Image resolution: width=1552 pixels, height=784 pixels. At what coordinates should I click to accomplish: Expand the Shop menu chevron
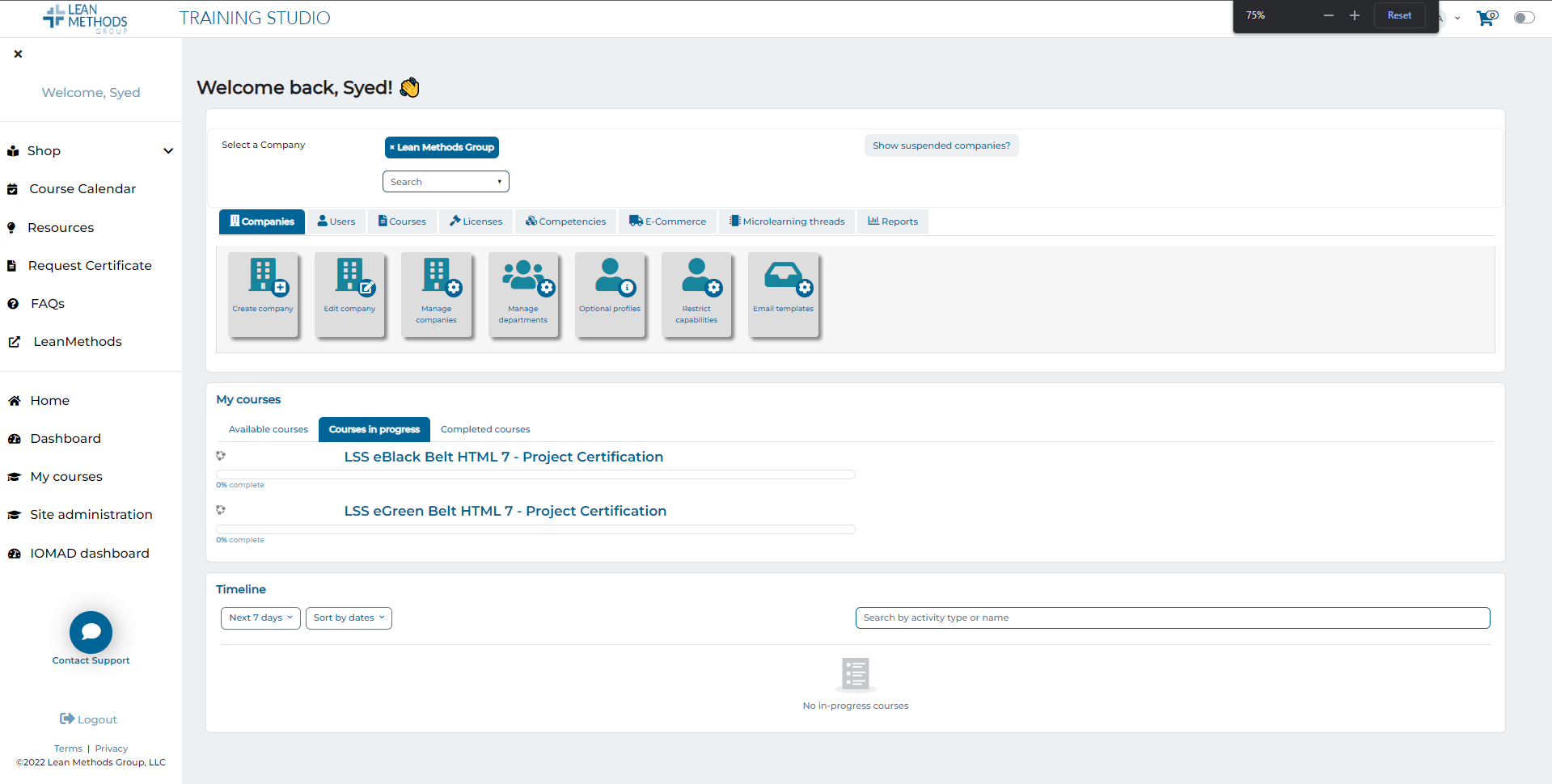tap(168, 151)
